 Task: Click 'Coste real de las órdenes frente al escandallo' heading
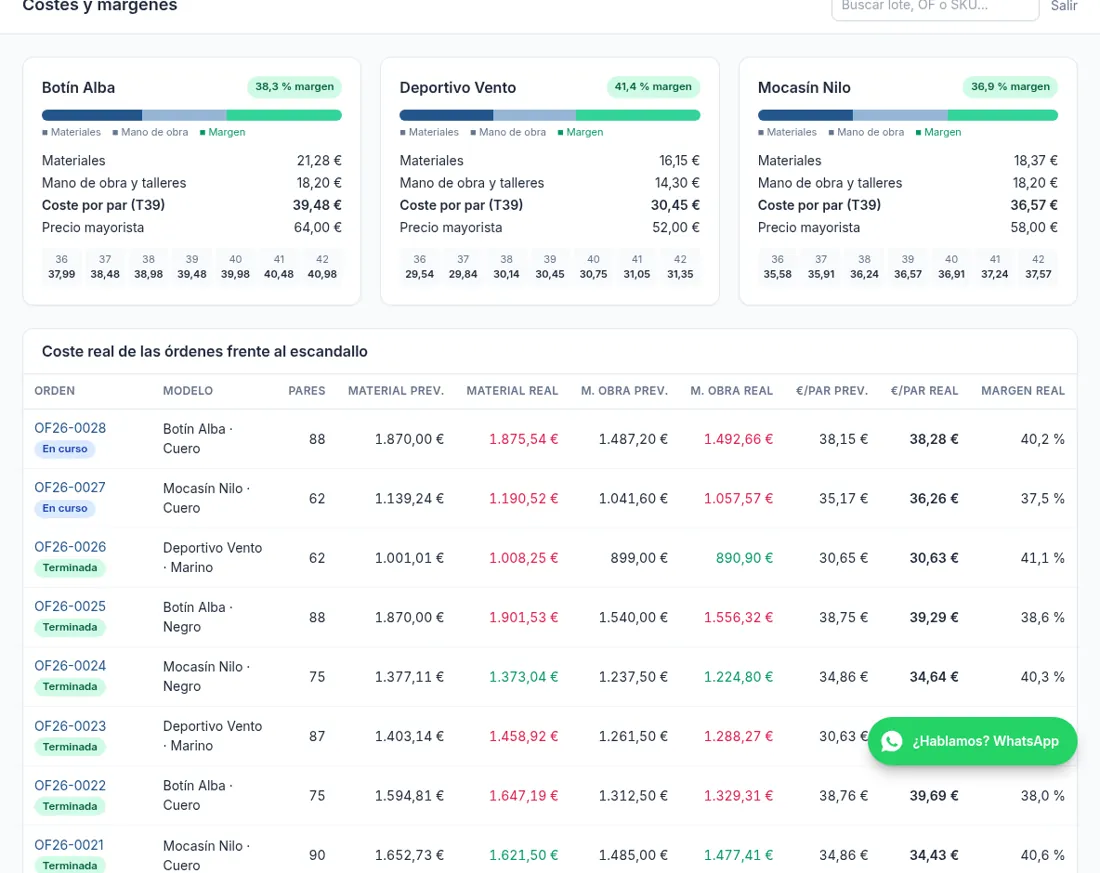[x=205, y=352]
